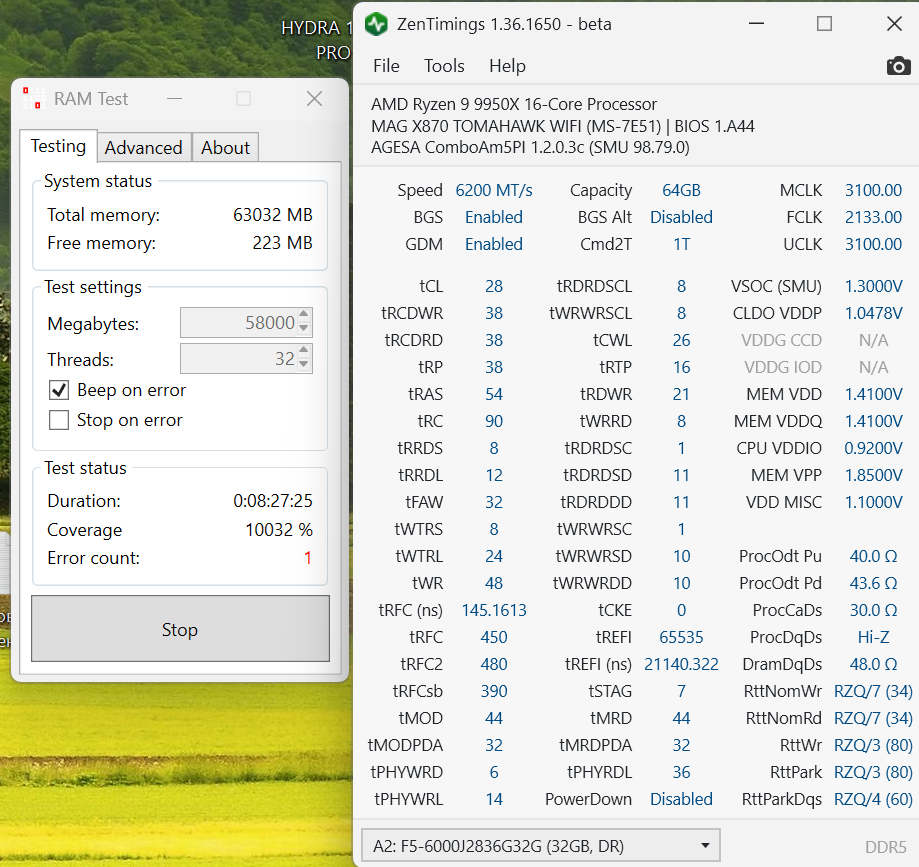Maximize the ZenTimings window

pyautogui.click(x=825, y=24)
